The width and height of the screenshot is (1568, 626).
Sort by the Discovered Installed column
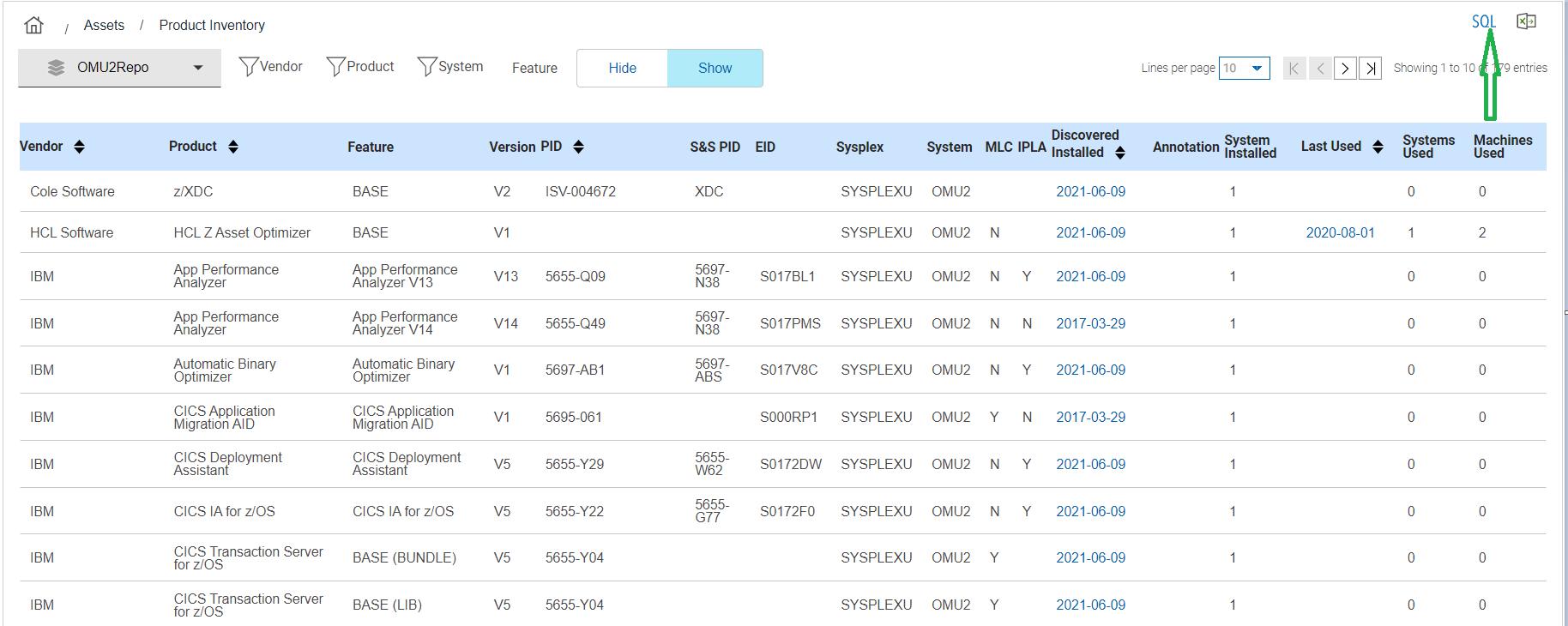[1120, 153]
